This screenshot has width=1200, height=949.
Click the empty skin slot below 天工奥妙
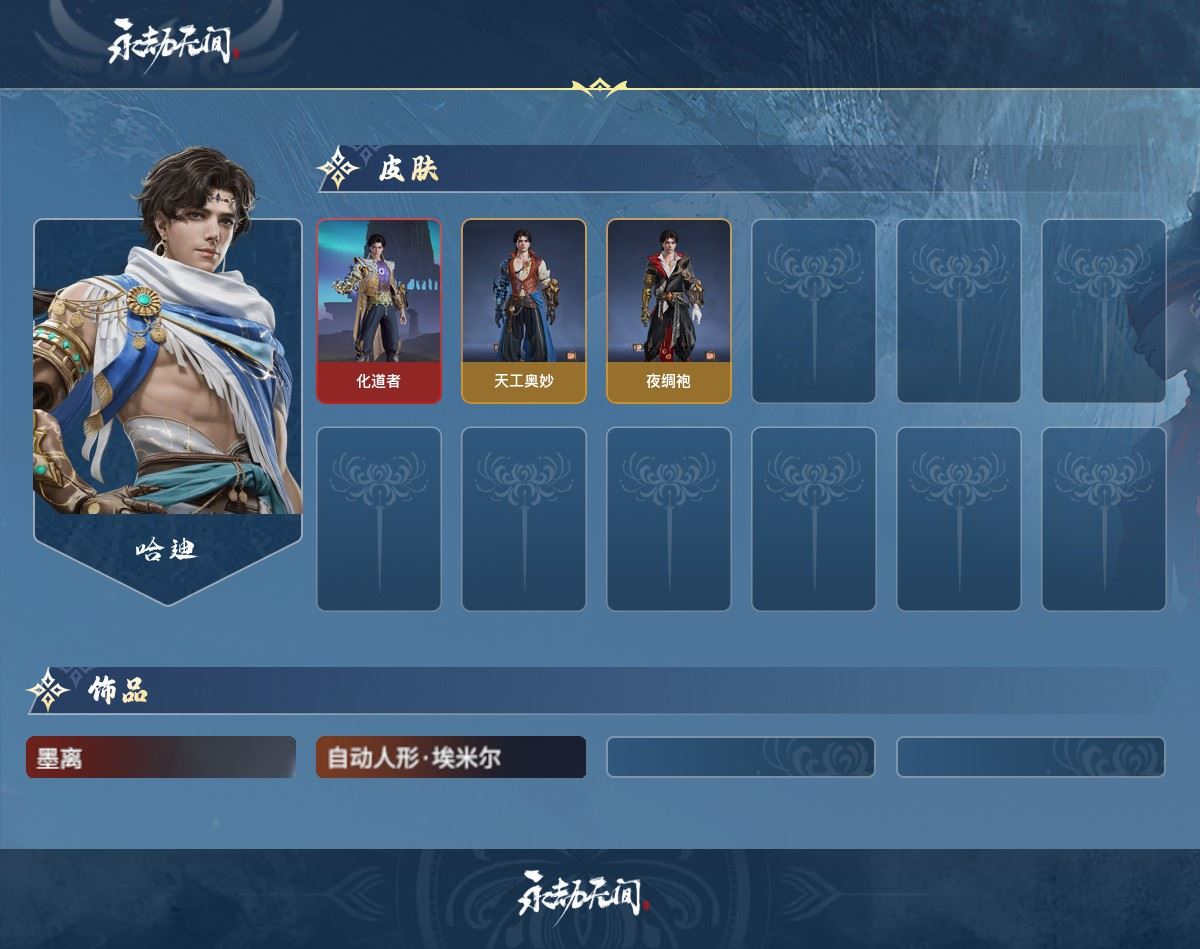click(x=524, y=519)
